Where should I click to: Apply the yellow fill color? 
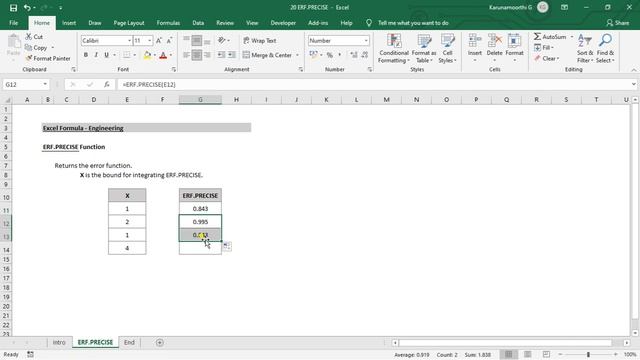click(147, 55)
